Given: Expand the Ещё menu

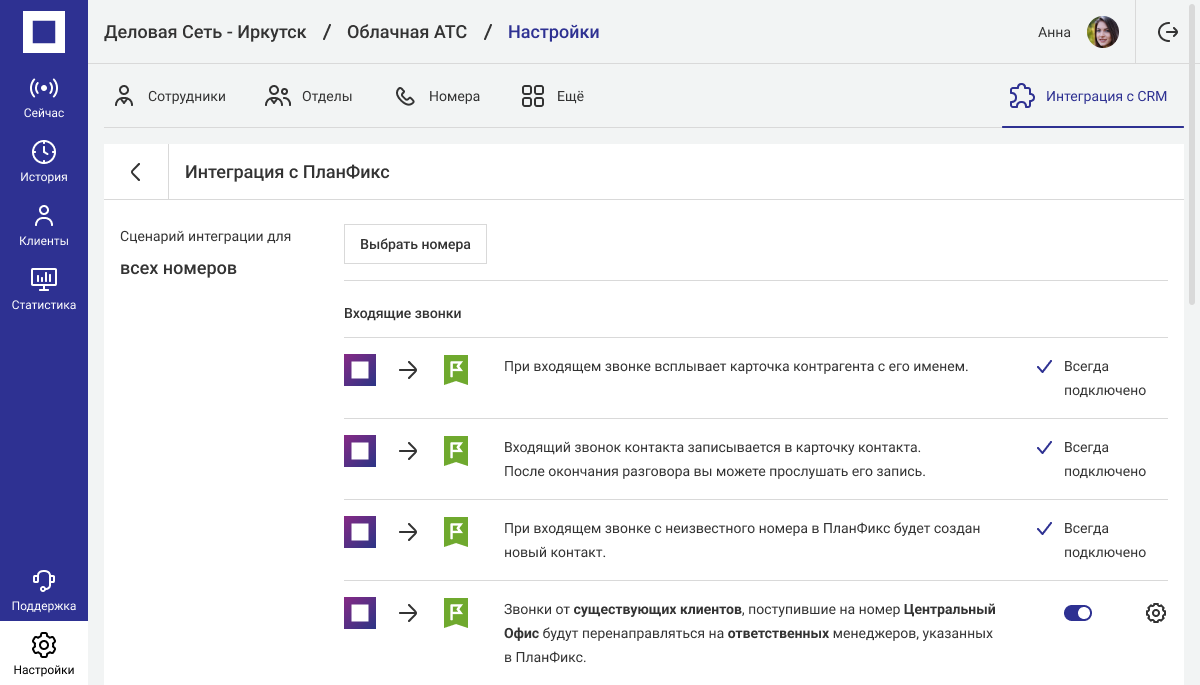Looking at the screenshot, I should pyautogui.click(x=552, y=97).
